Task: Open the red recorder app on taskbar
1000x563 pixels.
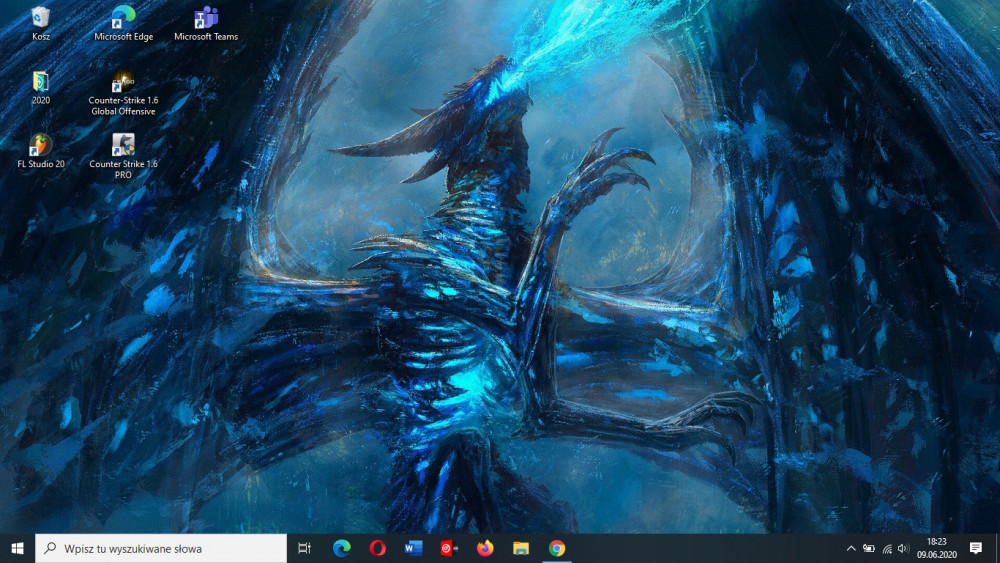Action: click(x=449, y=548)
